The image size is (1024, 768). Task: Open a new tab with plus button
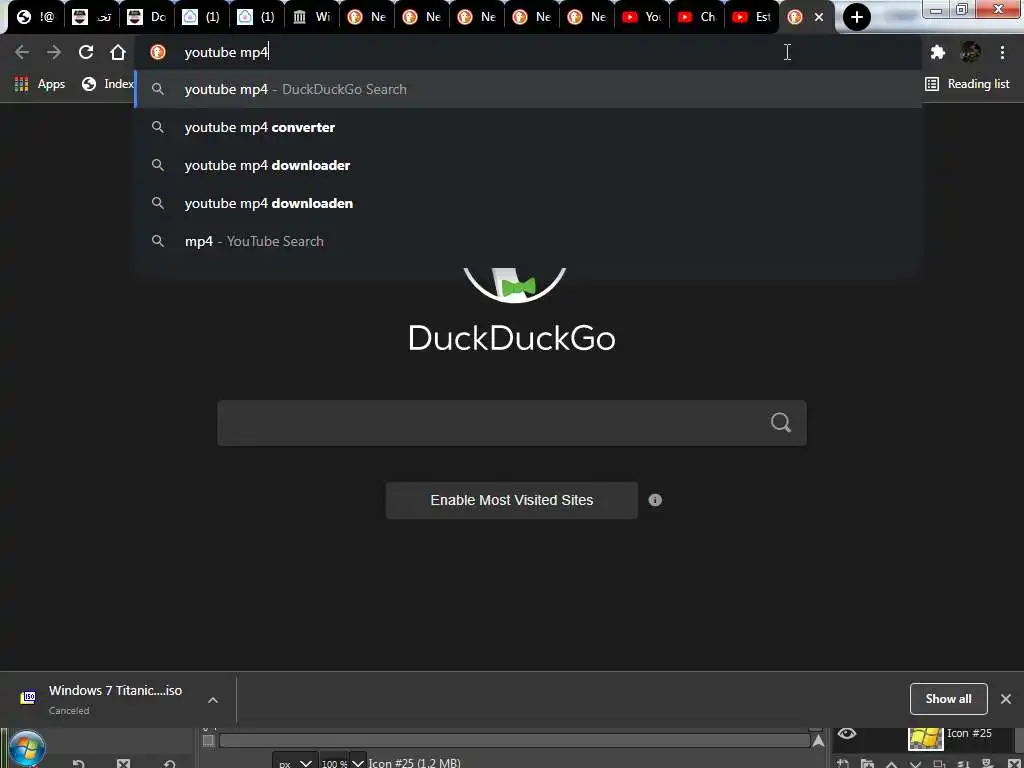857,17
